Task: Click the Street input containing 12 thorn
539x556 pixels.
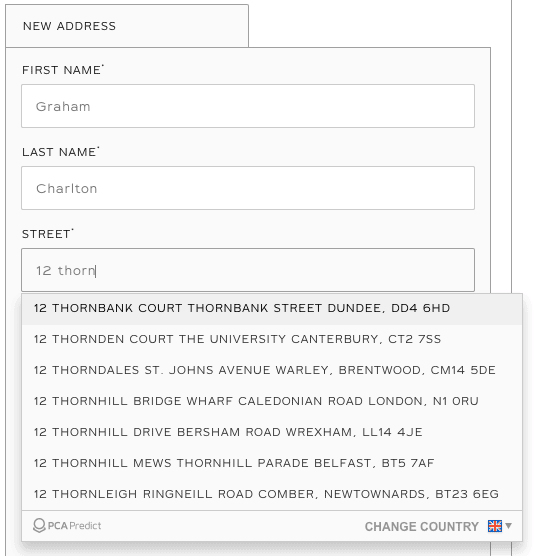Action: 248,270
